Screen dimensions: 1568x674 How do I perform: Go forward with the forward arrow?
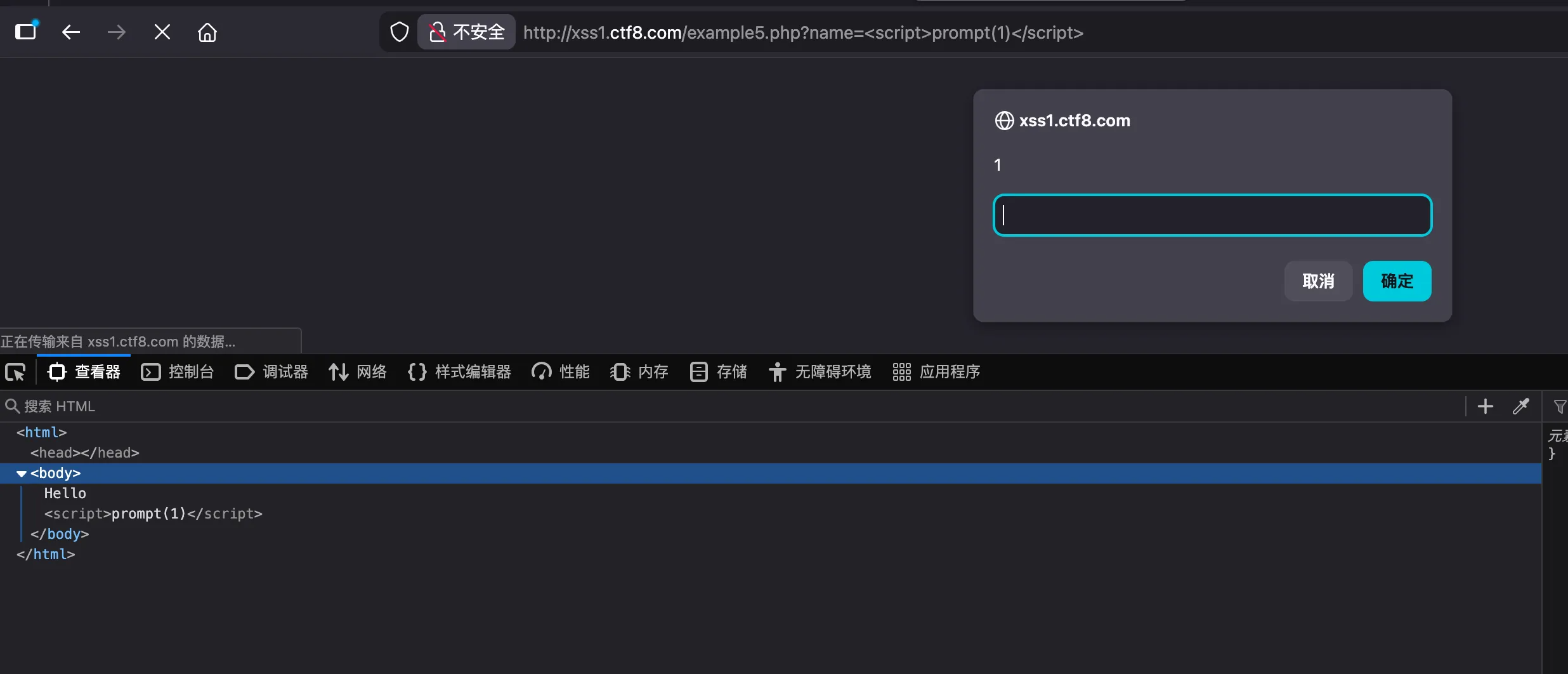pyautogui.click(x=117, y=32)
